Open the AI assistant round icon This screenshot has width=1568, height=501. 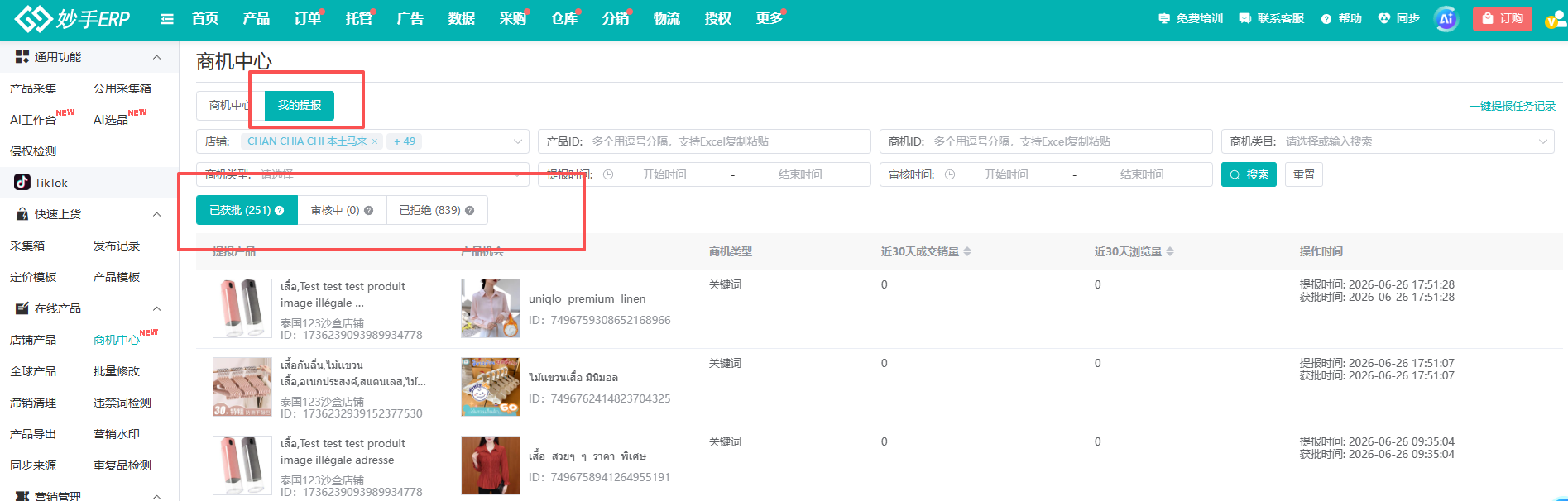tap(1446, 18)
